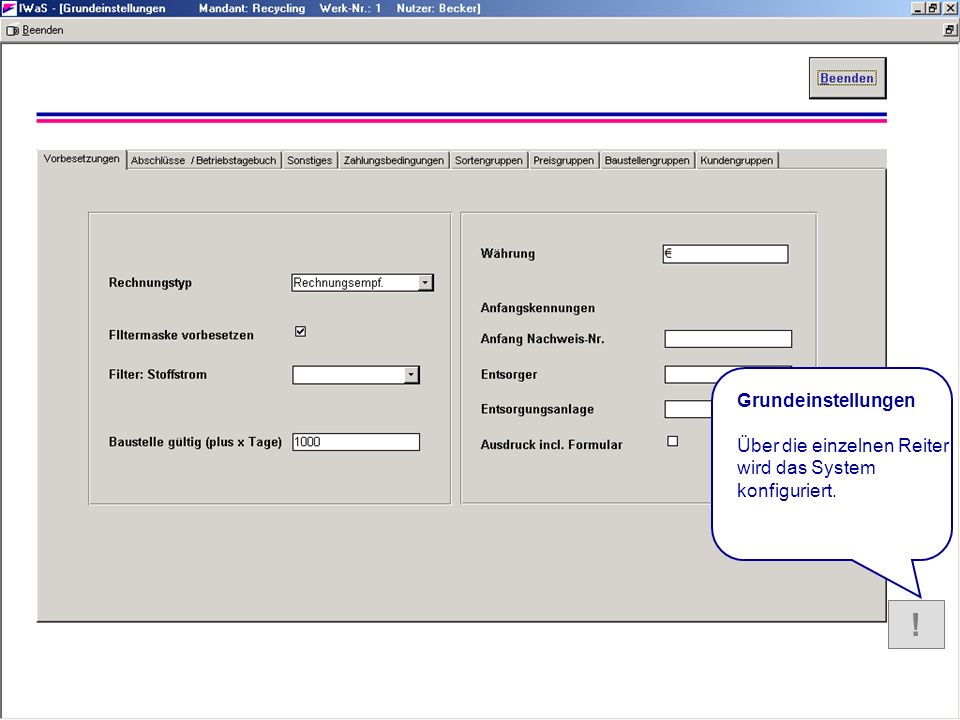Open the Sonstiges tab
This screenshot has height=720, width=960.
(309, 160)
